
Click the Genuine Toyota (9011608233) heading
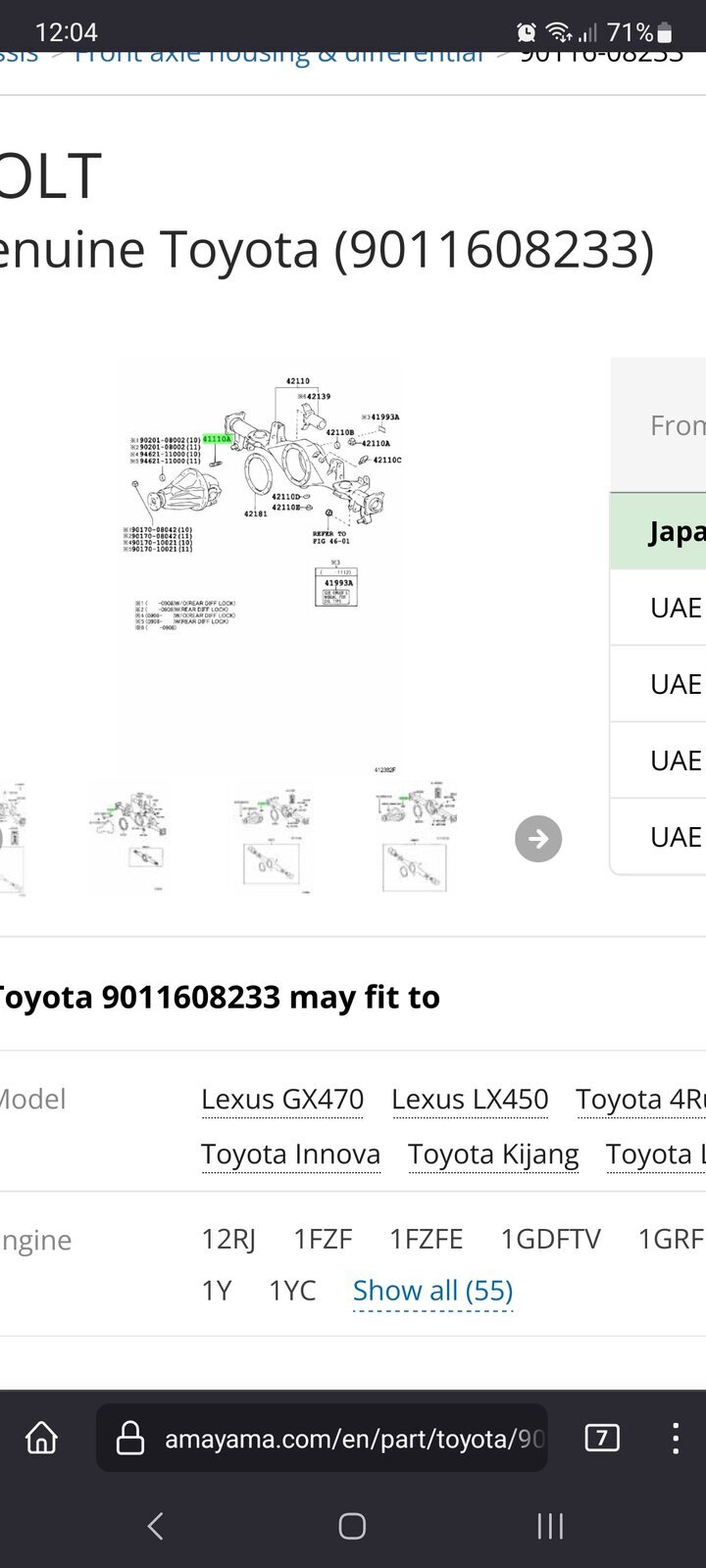[x=328, y=249]
